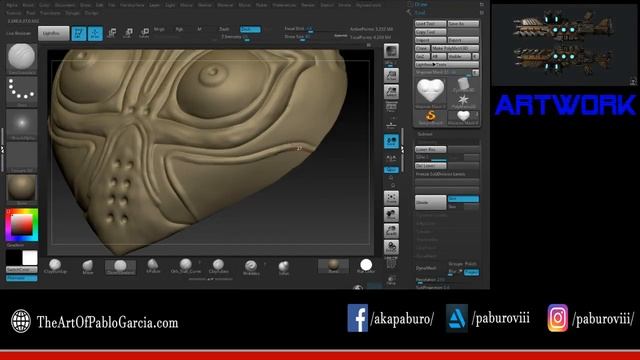Pick a hue in the color picker square
Image resolution: width=640 pixels, height=360 pixels.
pos(22,225)
